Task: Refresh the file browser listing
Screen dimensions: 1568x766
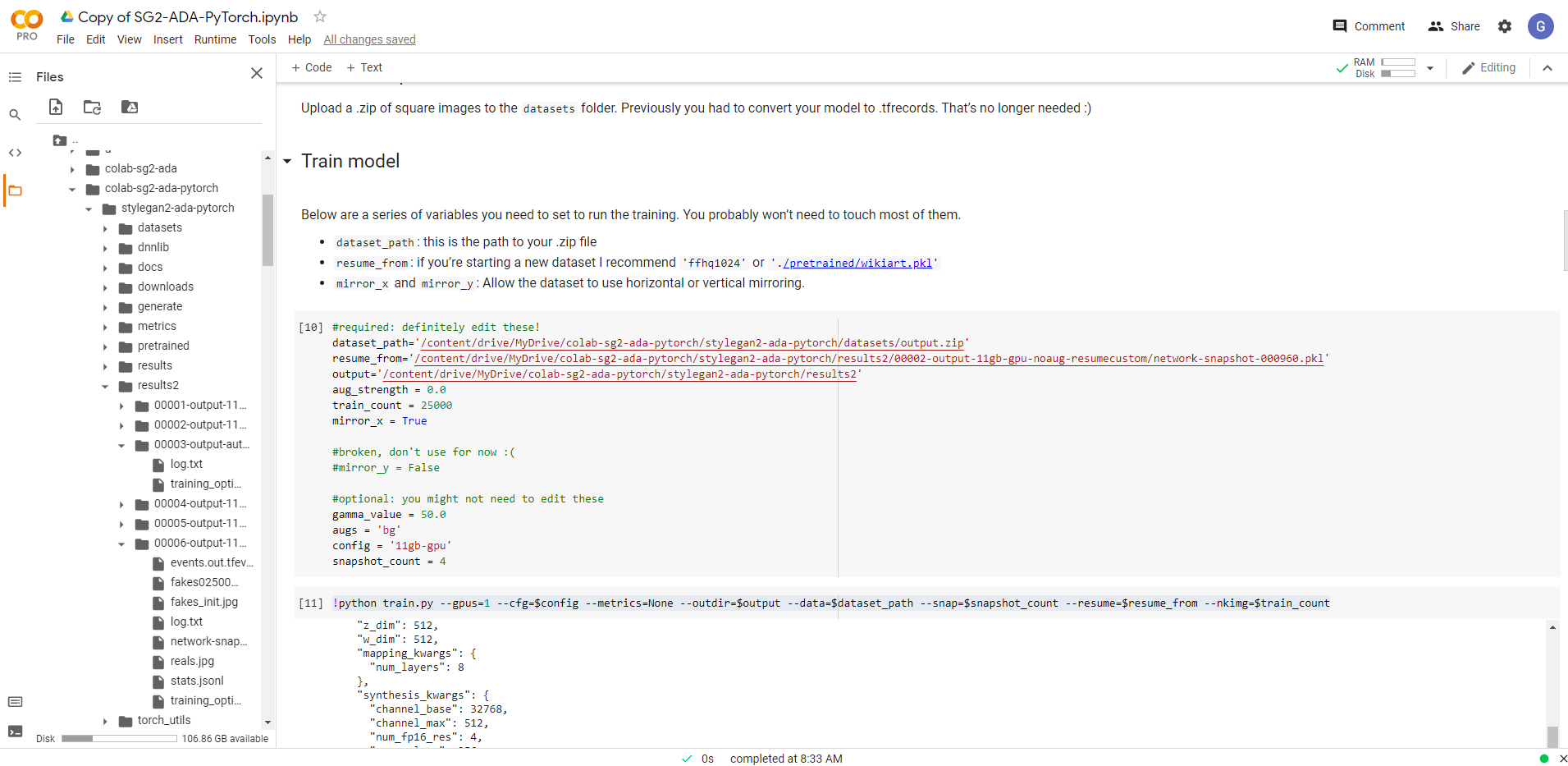Action: (92, 107)
